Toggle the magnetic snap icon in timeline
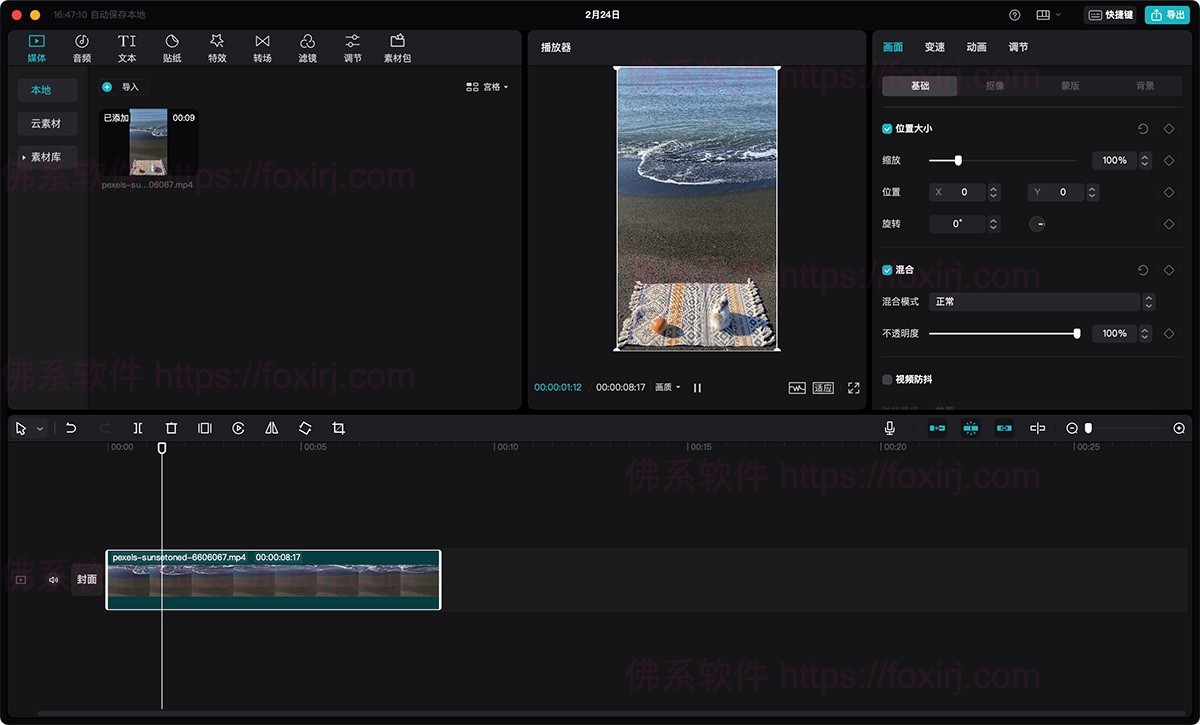Image resolution: width=1200 pixels, height=725 pixels. coord(970,428)
